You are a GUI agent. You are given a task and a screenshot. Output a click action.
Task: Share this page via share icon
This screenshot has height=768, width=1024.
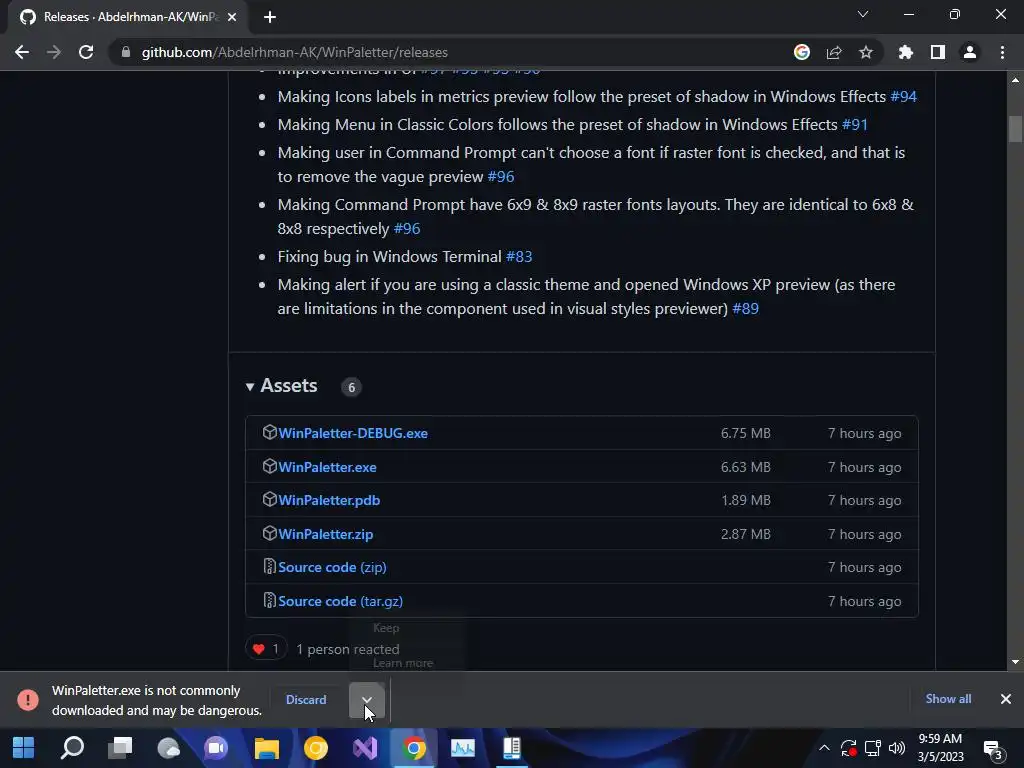point(833,52)
